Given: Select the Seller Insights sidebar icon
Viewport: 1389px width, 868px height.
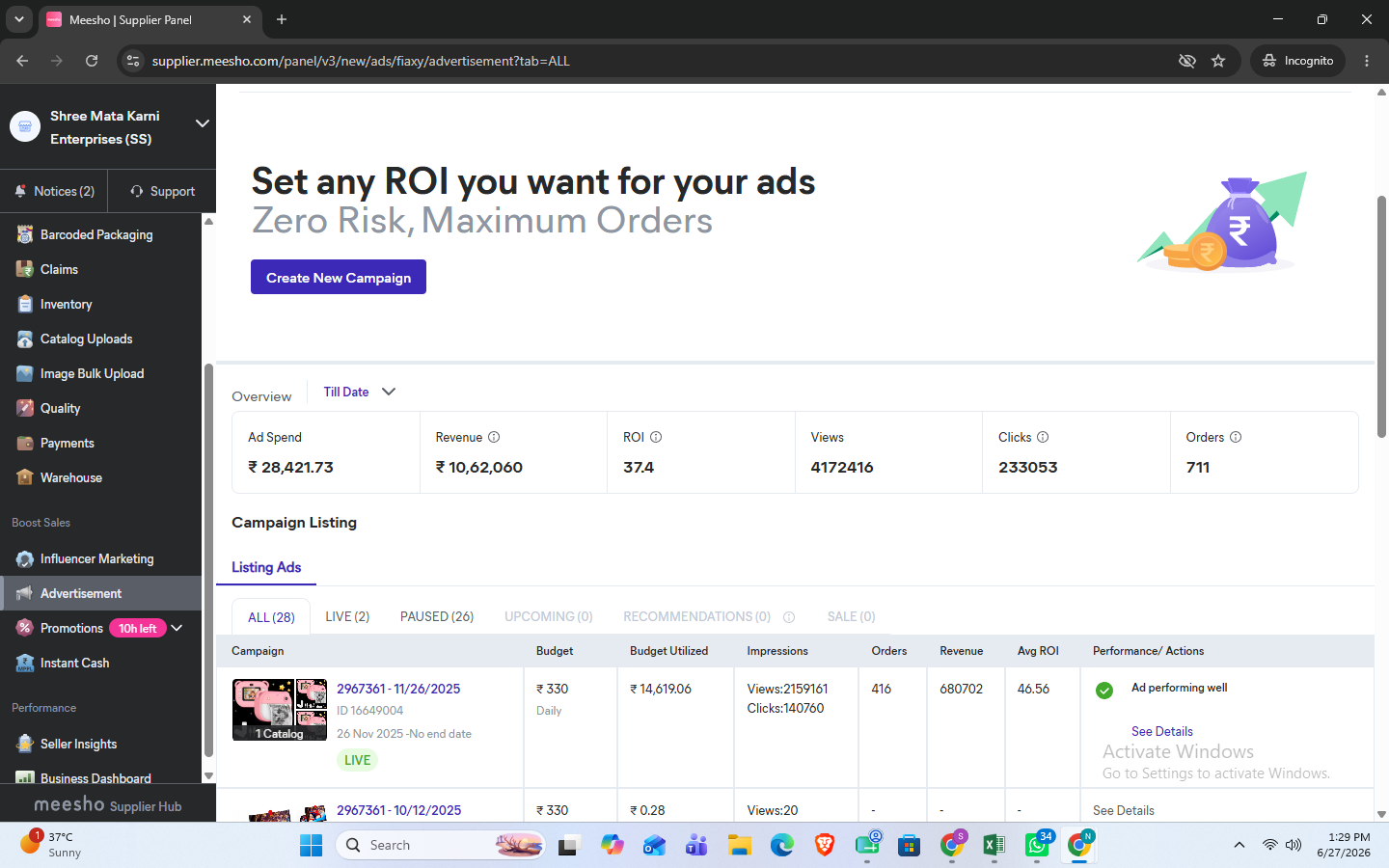Looking at the screenshot, I should (25, 744).
